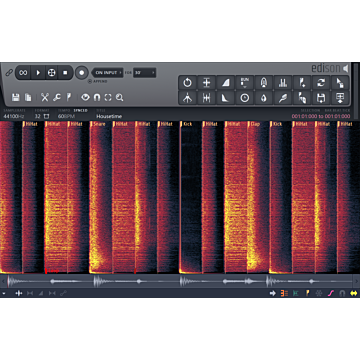Image resolution: width=360 pixels, height=360 pixels.
Task: Click the yellow double-arrow icon at bottom right
Action: click(x=354, y=293)
